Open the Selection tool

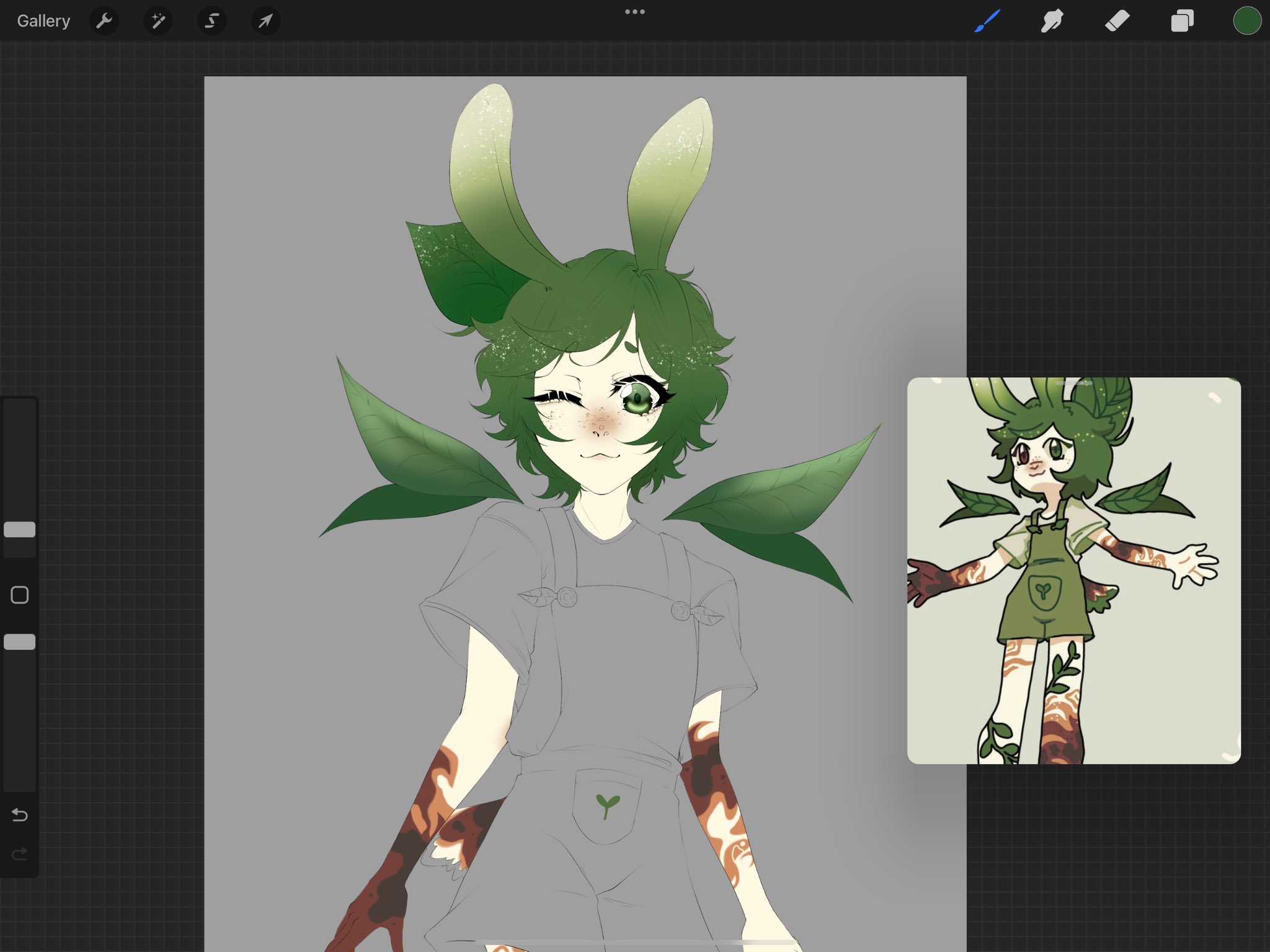(x=211, y=21)
